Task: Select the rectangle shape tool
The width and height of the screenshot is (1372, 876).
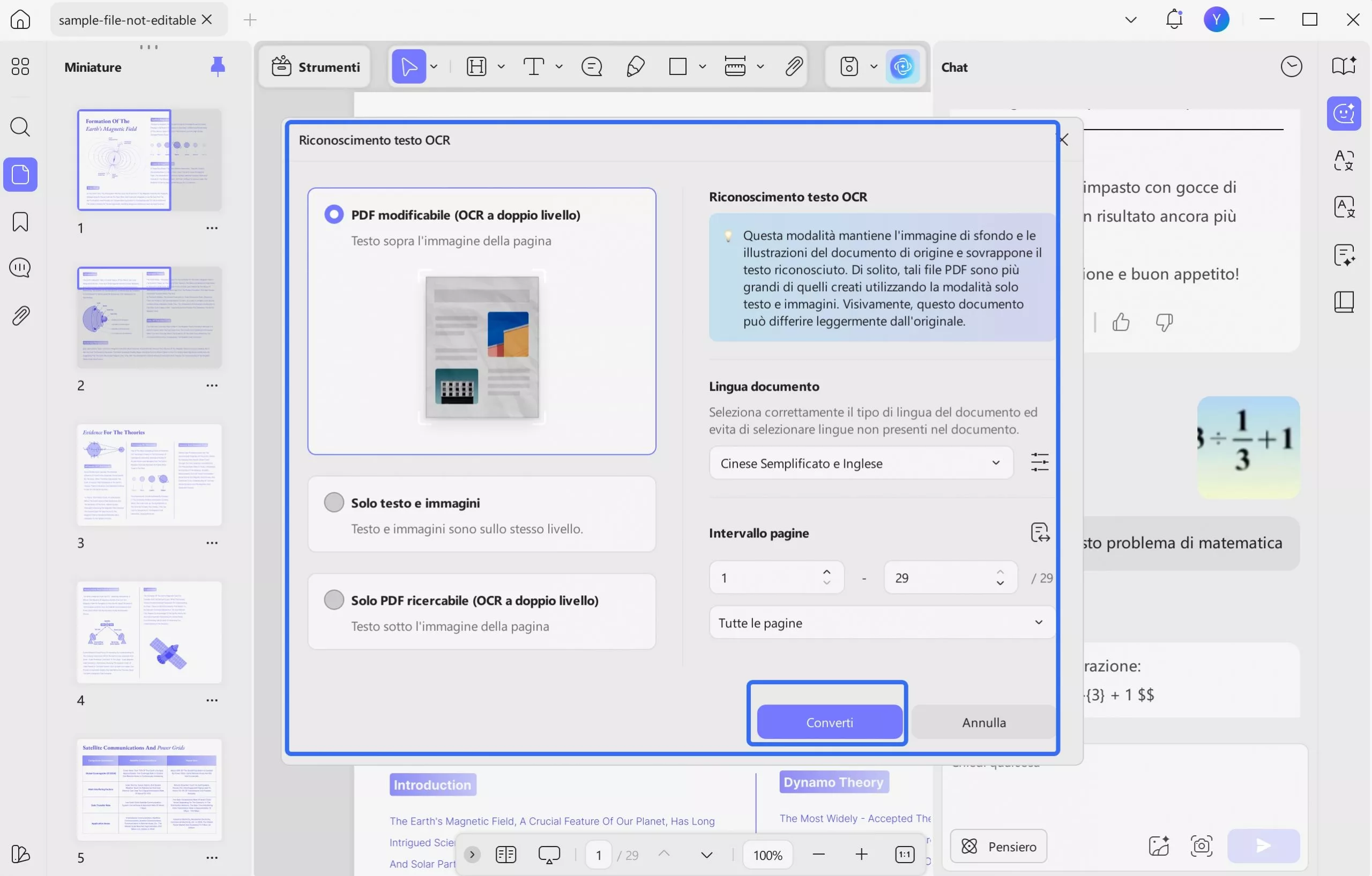Action: [678, 66]
